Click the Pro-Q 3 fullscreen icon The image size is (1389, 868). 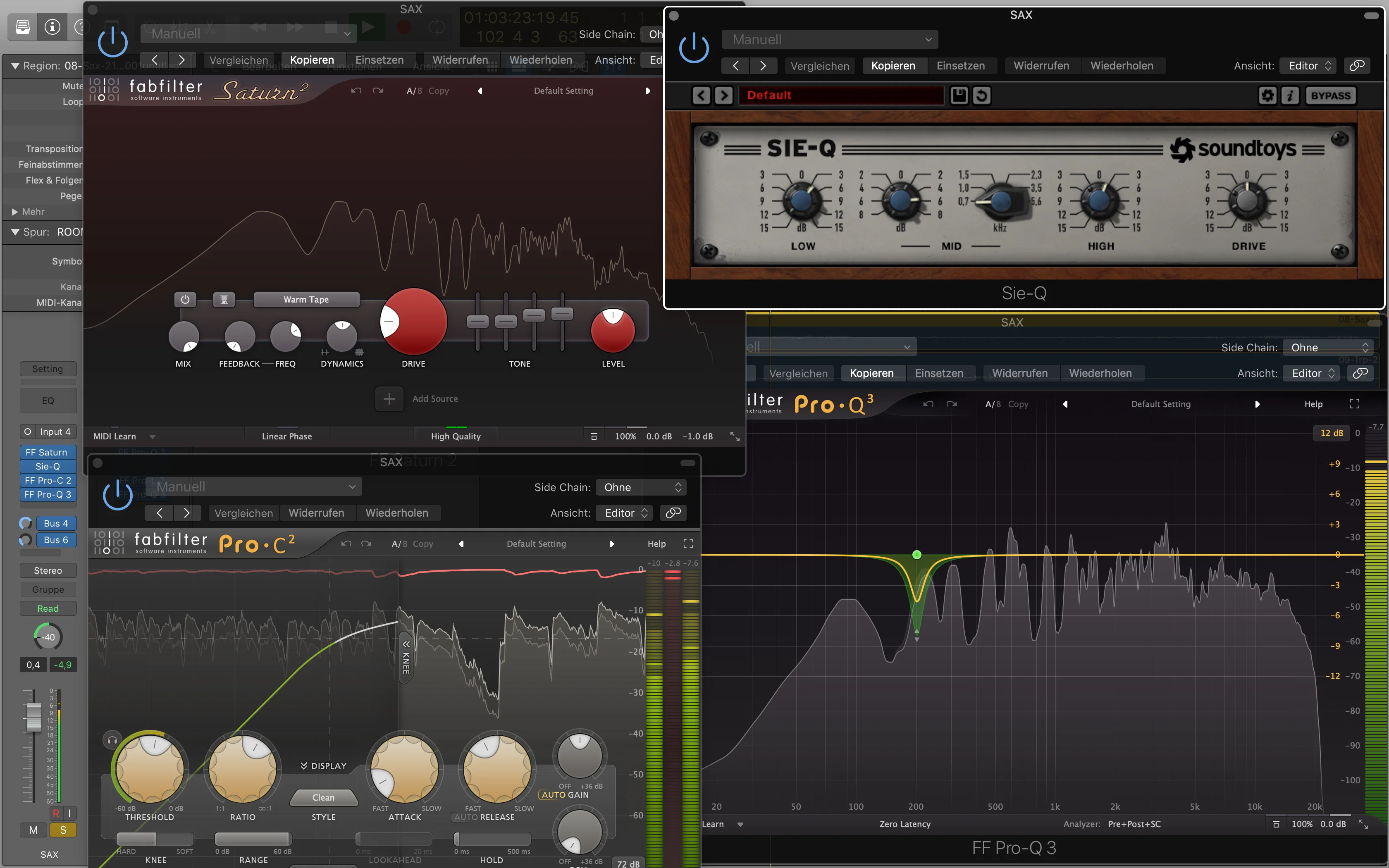click(1355, 404)
